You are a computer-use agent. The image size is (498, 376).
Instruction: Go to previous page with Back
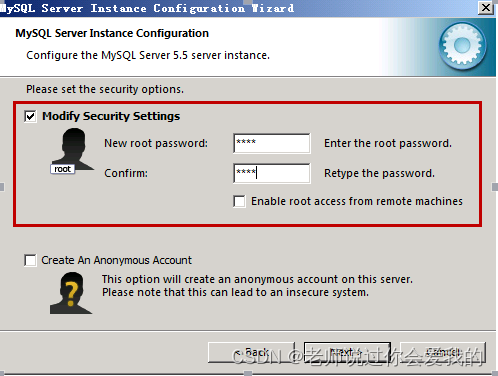pos(252,352)
